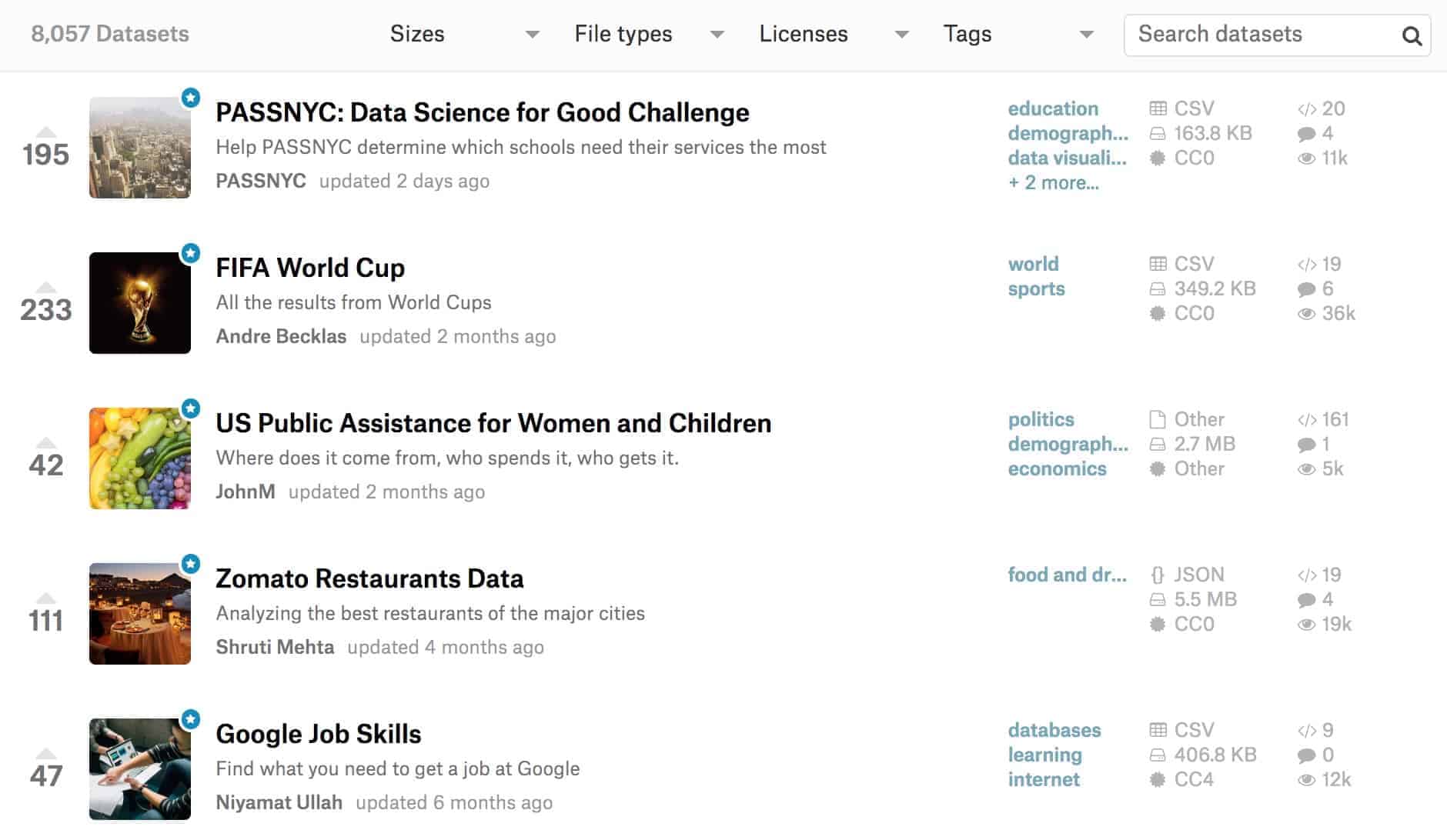Visit Niyamat Ullah author profile
The width and height of the screenshot is (1447, 840).
(x=279, y=802)
